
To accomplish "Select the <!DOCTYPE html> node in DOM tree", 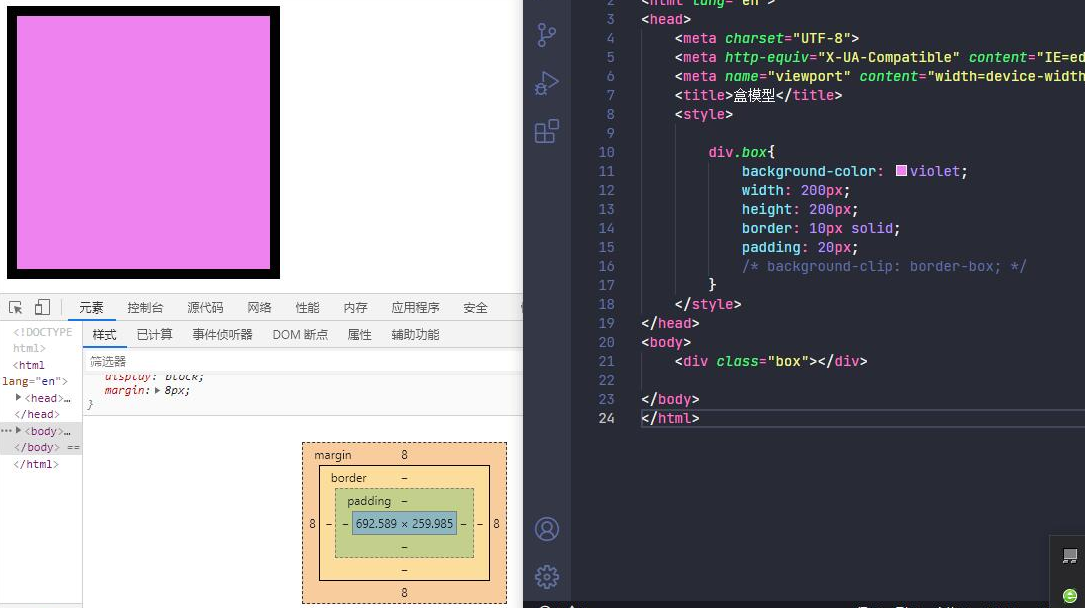I will pos(42,340).
